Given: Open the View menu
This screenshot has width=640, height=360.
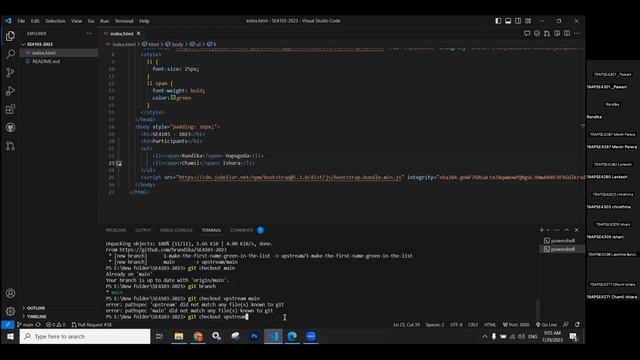Looking at the screenshot, I should pos(76,21).
